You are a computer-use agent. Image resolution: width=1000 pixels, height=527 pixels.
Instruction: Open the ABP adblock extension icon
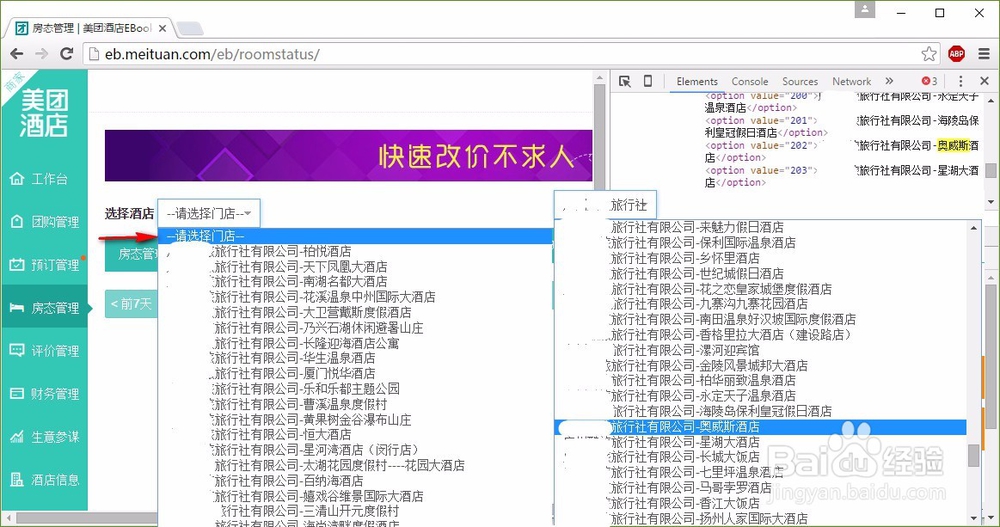point(956,54)
